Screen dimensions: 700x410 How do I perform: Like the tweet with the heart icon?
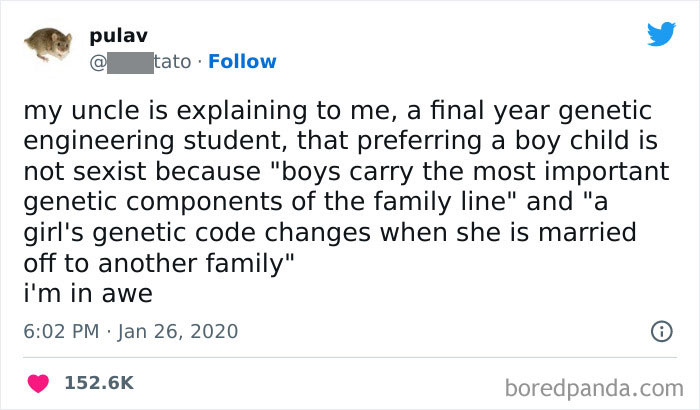click(x=41, y=383)
